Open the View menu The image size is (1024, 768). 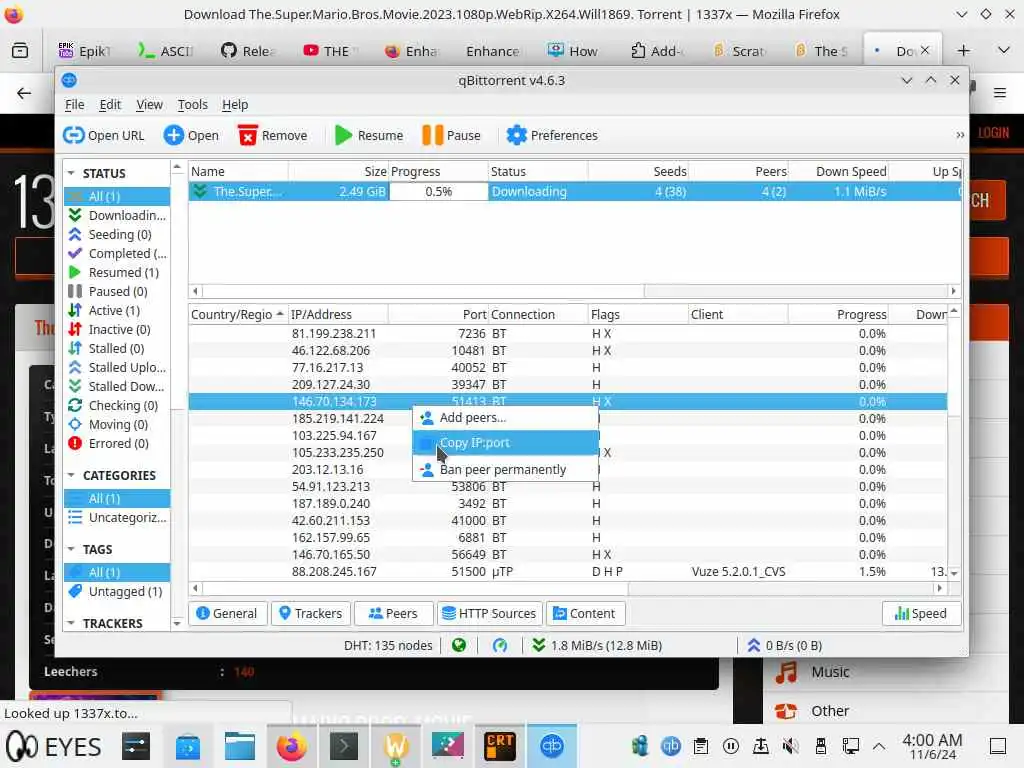pos(149,104)
